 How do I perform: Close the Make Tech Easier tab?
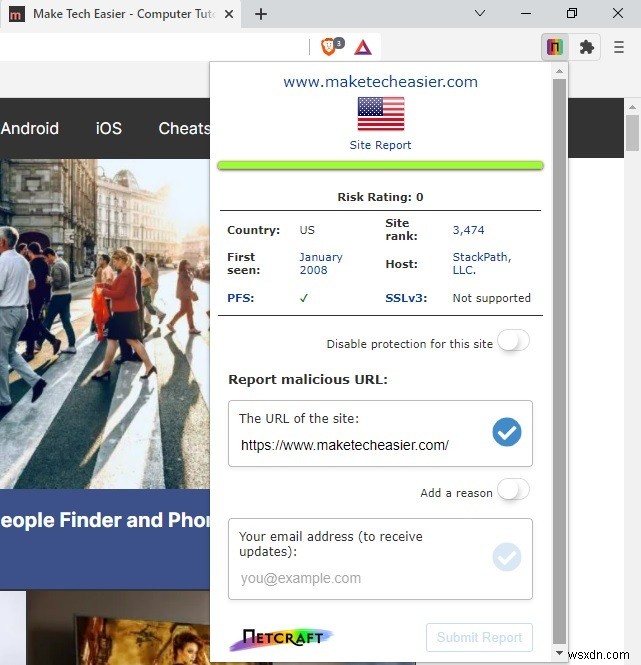point(229,14)
